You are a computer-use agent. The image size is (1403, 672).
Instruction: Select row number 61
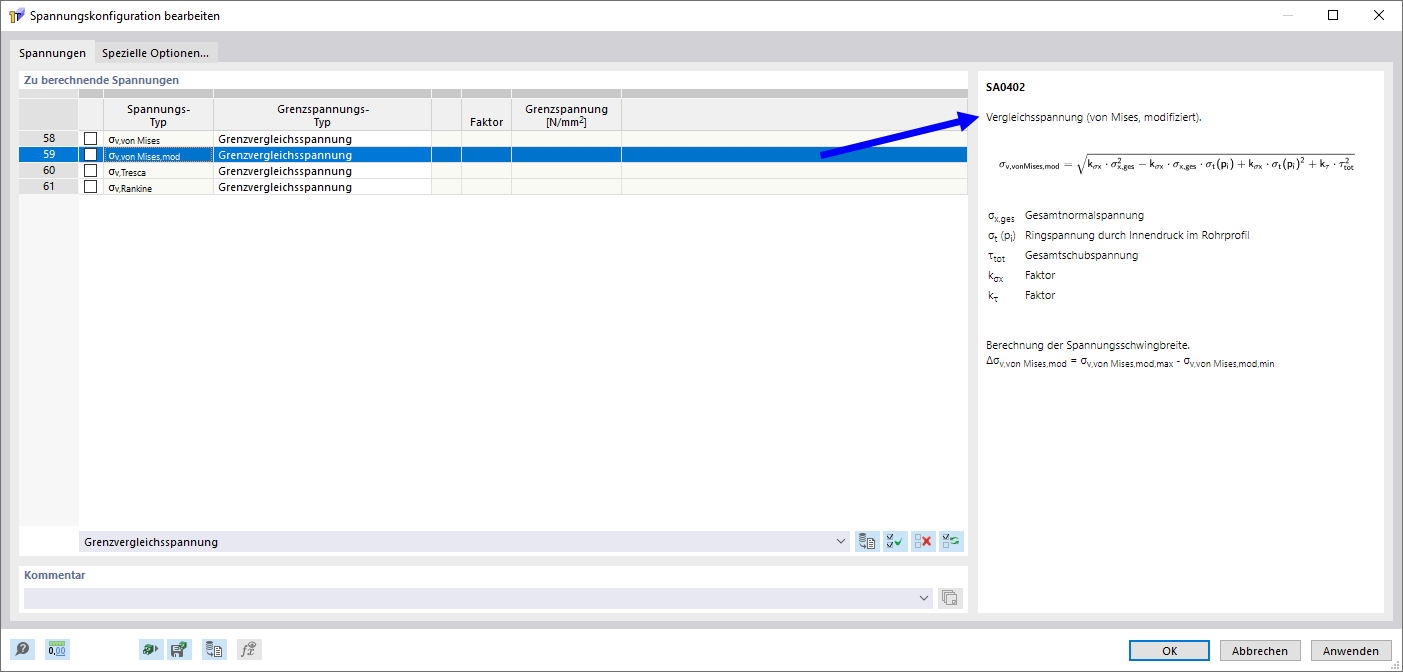(x=49, y=187)
